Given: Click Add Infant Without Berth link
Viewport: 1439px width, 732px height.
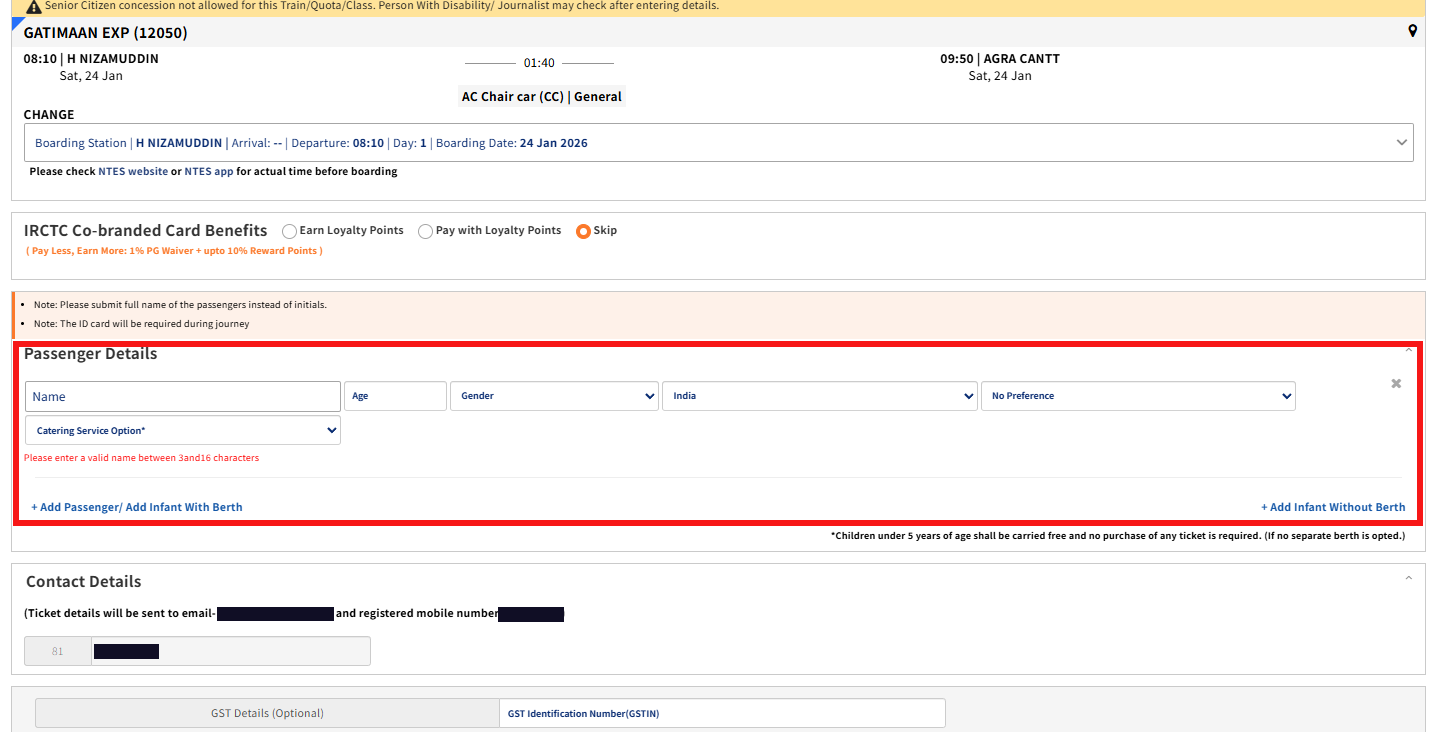Looking at the screenshot, I should tap(1332, 507).
